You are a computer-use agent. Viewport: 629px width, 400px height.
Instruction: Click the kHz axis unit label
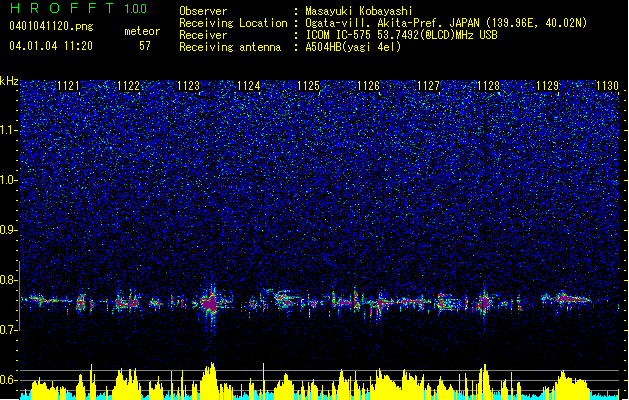click(x=9, y=81)
